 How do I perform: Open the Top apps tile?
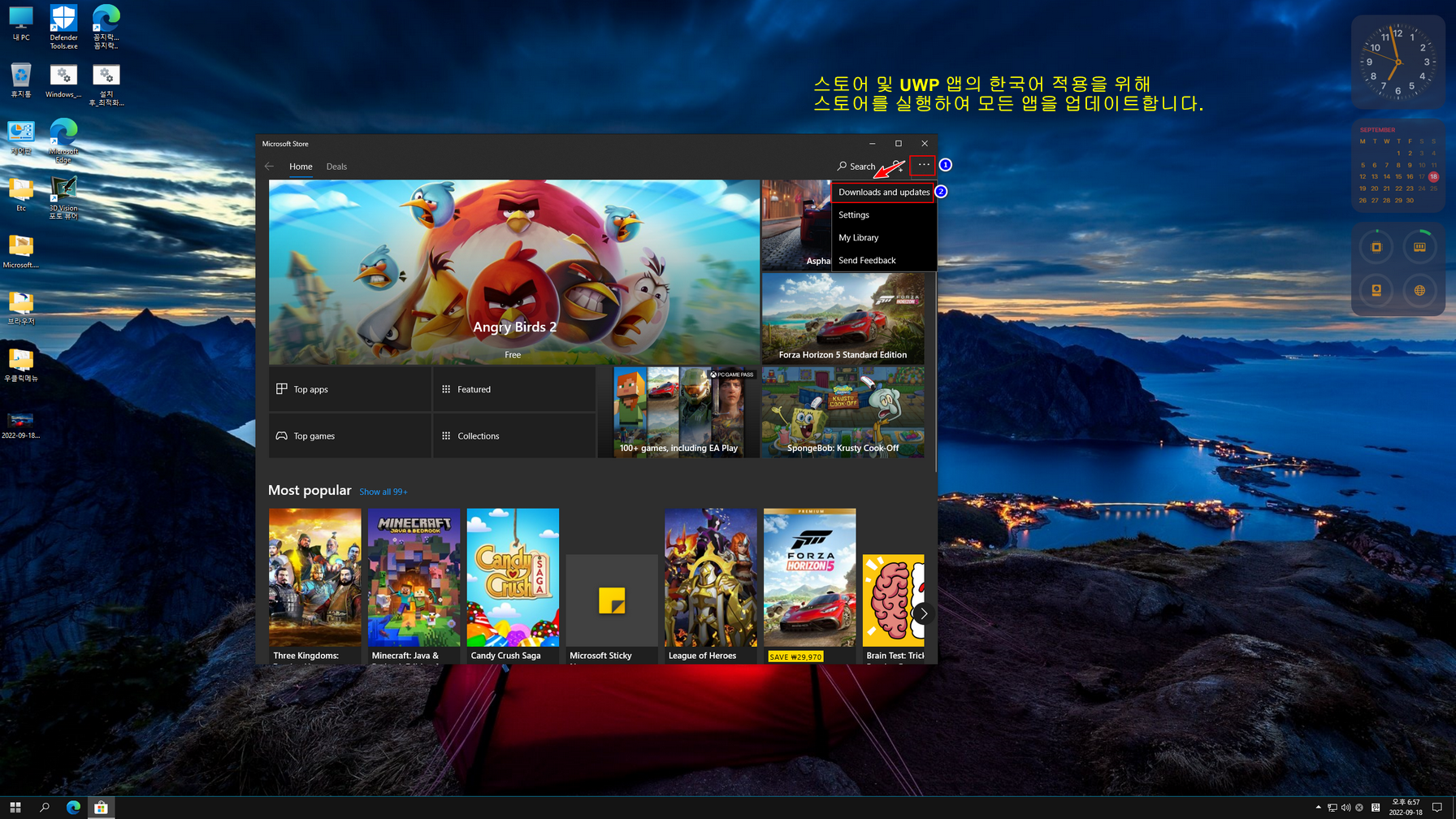pos(349,389)
